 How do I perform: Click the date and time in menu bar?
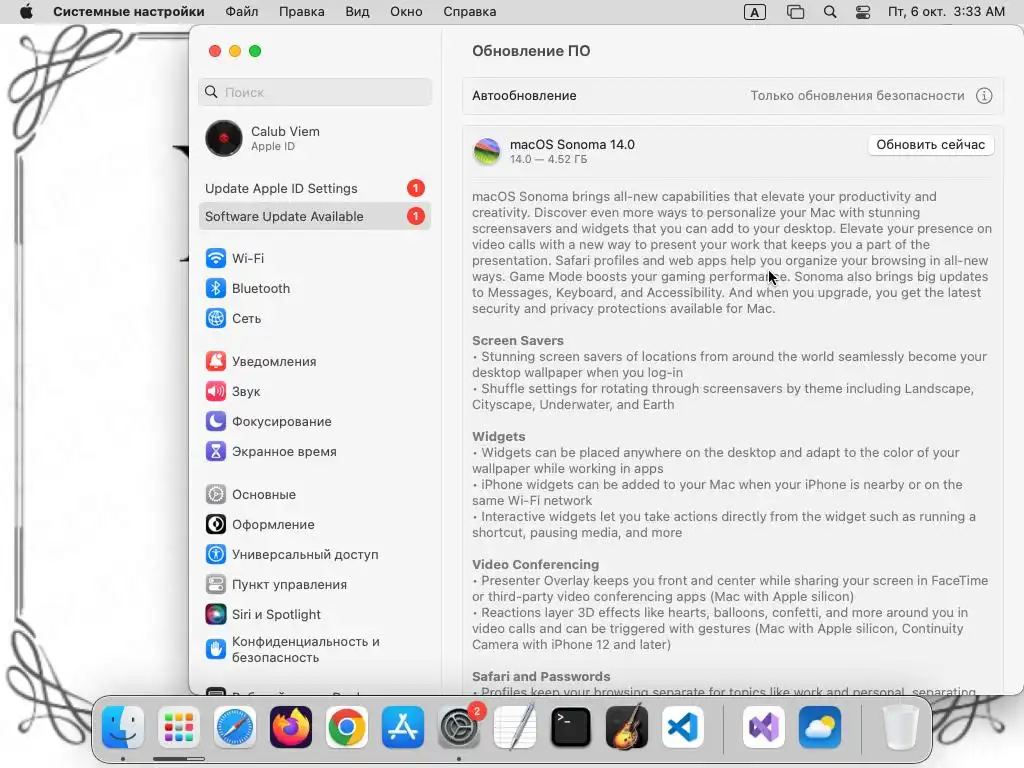point(946,12)
